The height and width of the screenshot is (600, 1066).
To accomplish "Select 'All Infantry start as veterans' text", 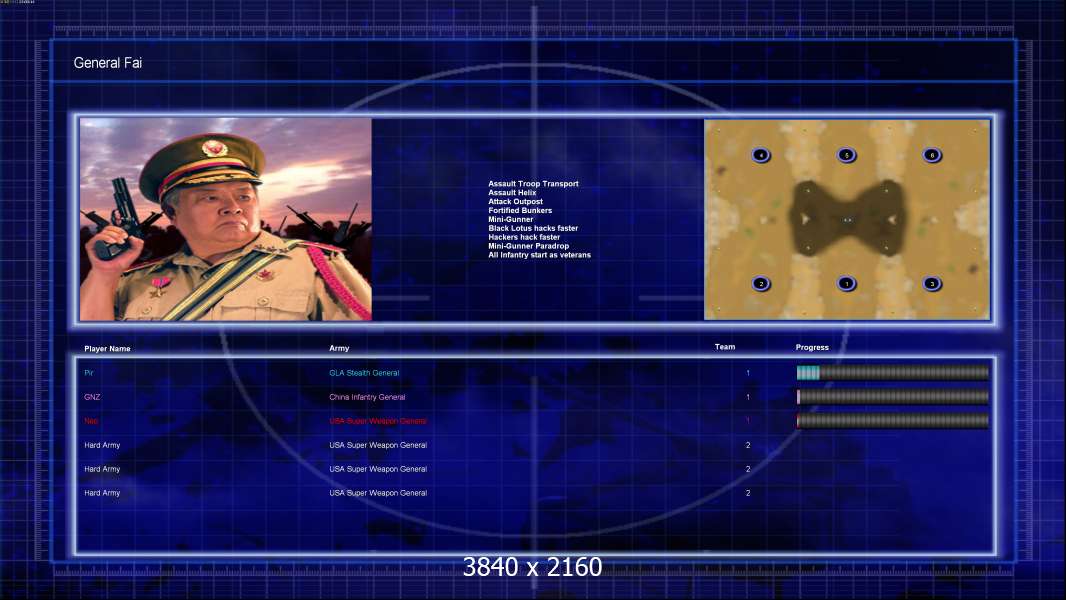I will pos(540,255).
